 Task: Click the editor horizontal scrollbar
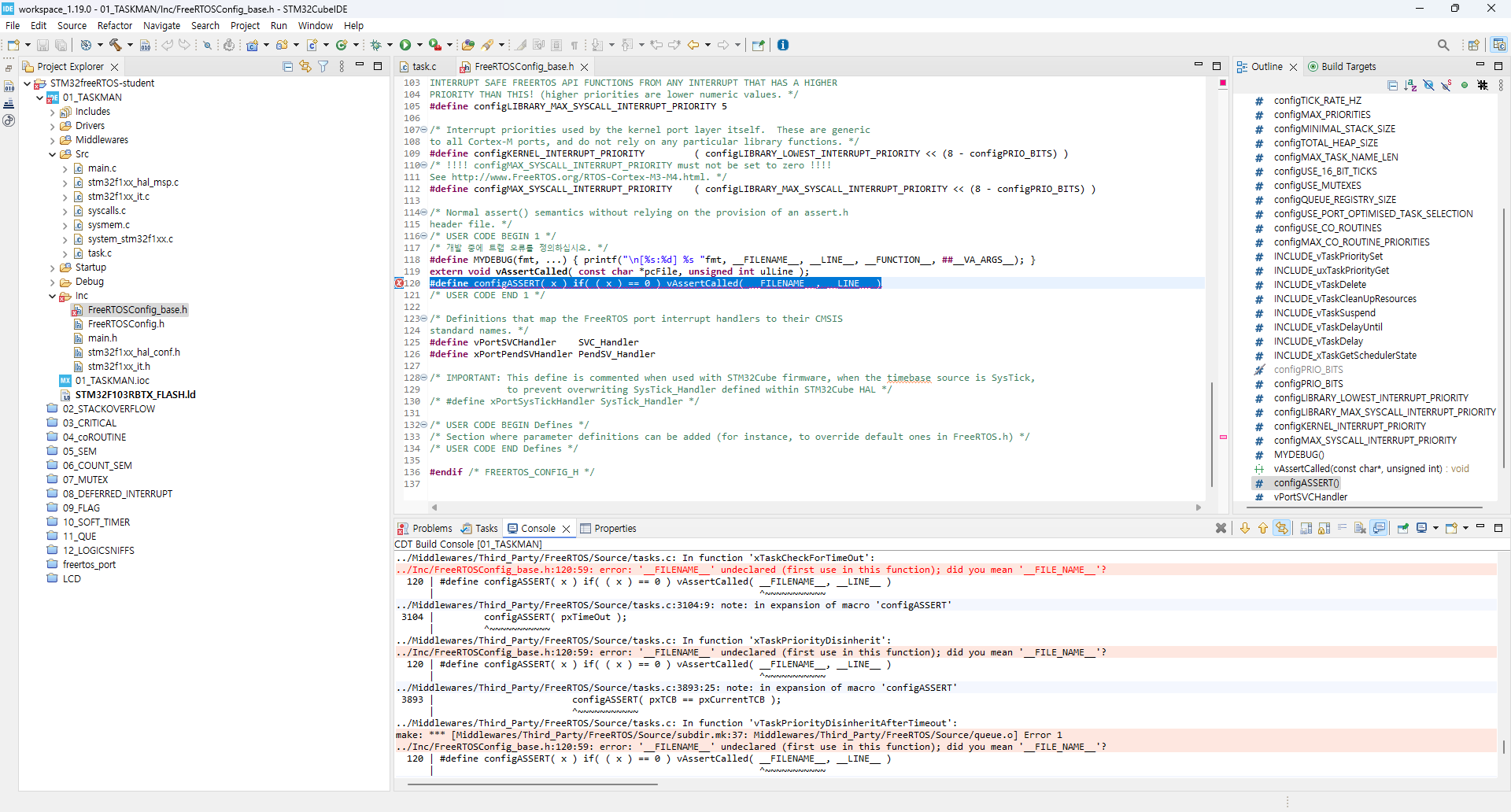tap(815, 507)
